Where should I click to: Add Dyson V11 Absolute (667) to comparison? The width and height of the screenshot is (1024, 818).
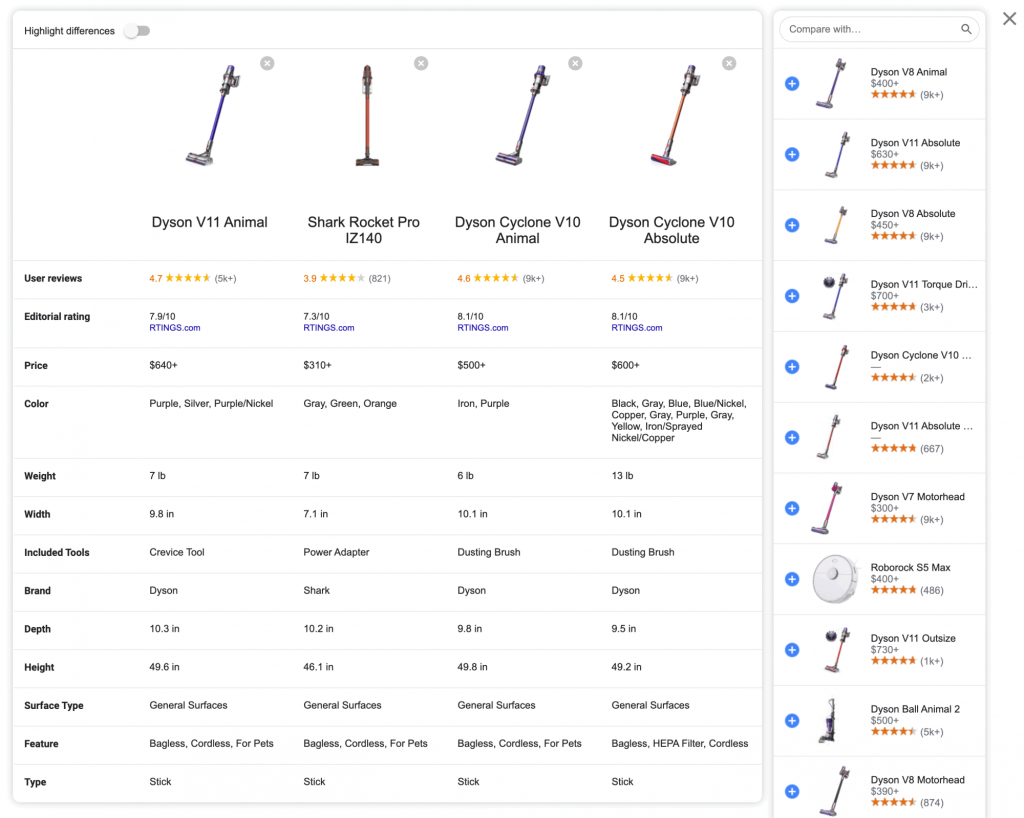click(x=792, y=438)
